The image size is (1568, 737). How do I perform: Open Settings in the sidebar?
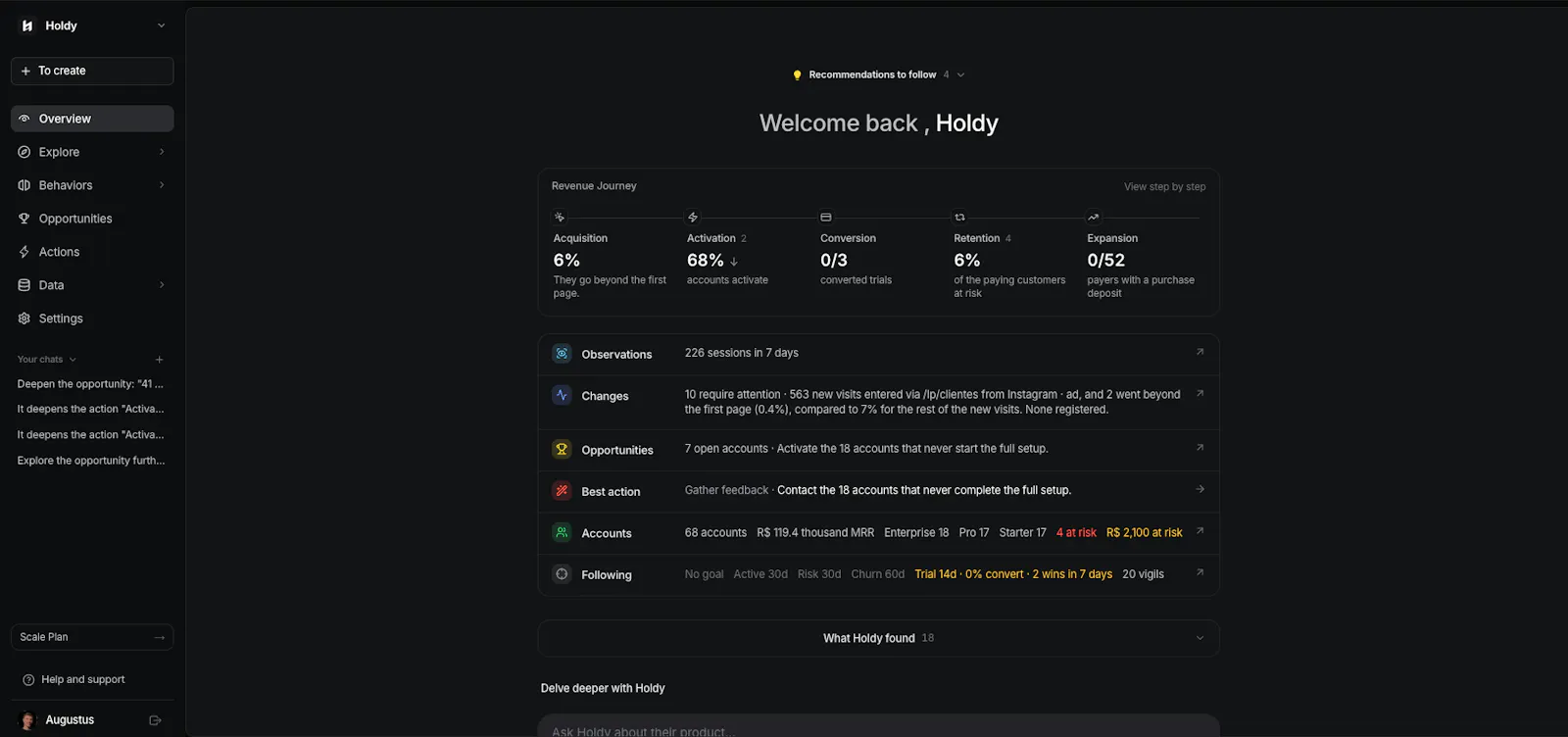(92, 319)
